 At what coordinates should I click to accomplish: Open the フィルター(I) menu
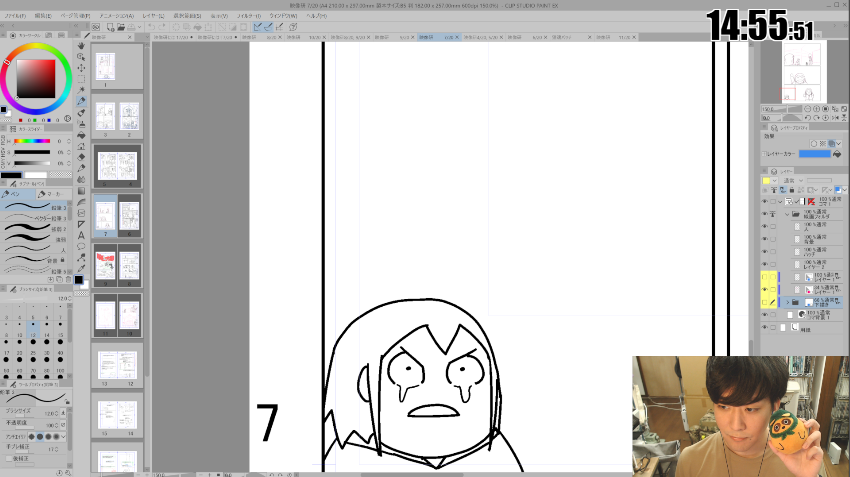pos(249,16)
